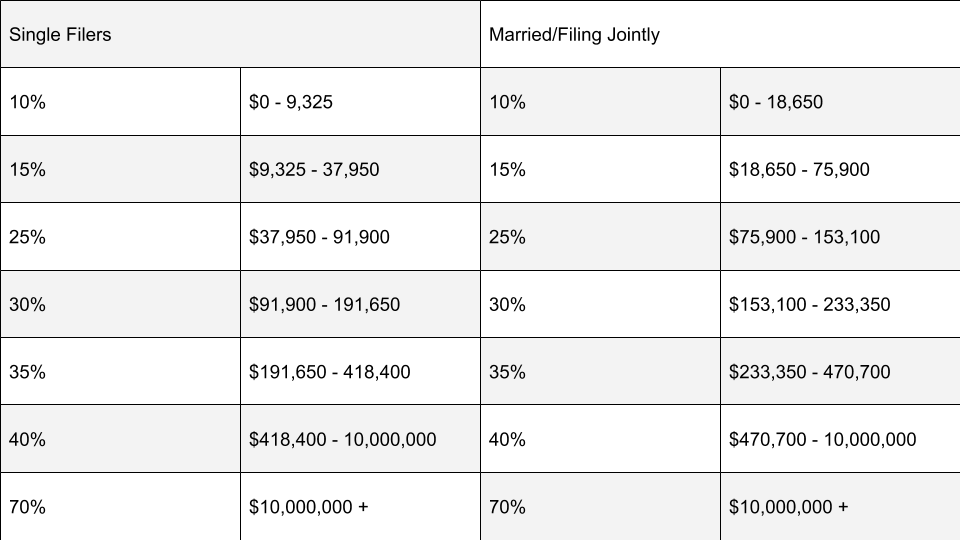This screenshot has height=540, width=960.
Task: Select the married filers 40% rate cell
Action: point(600,438)
